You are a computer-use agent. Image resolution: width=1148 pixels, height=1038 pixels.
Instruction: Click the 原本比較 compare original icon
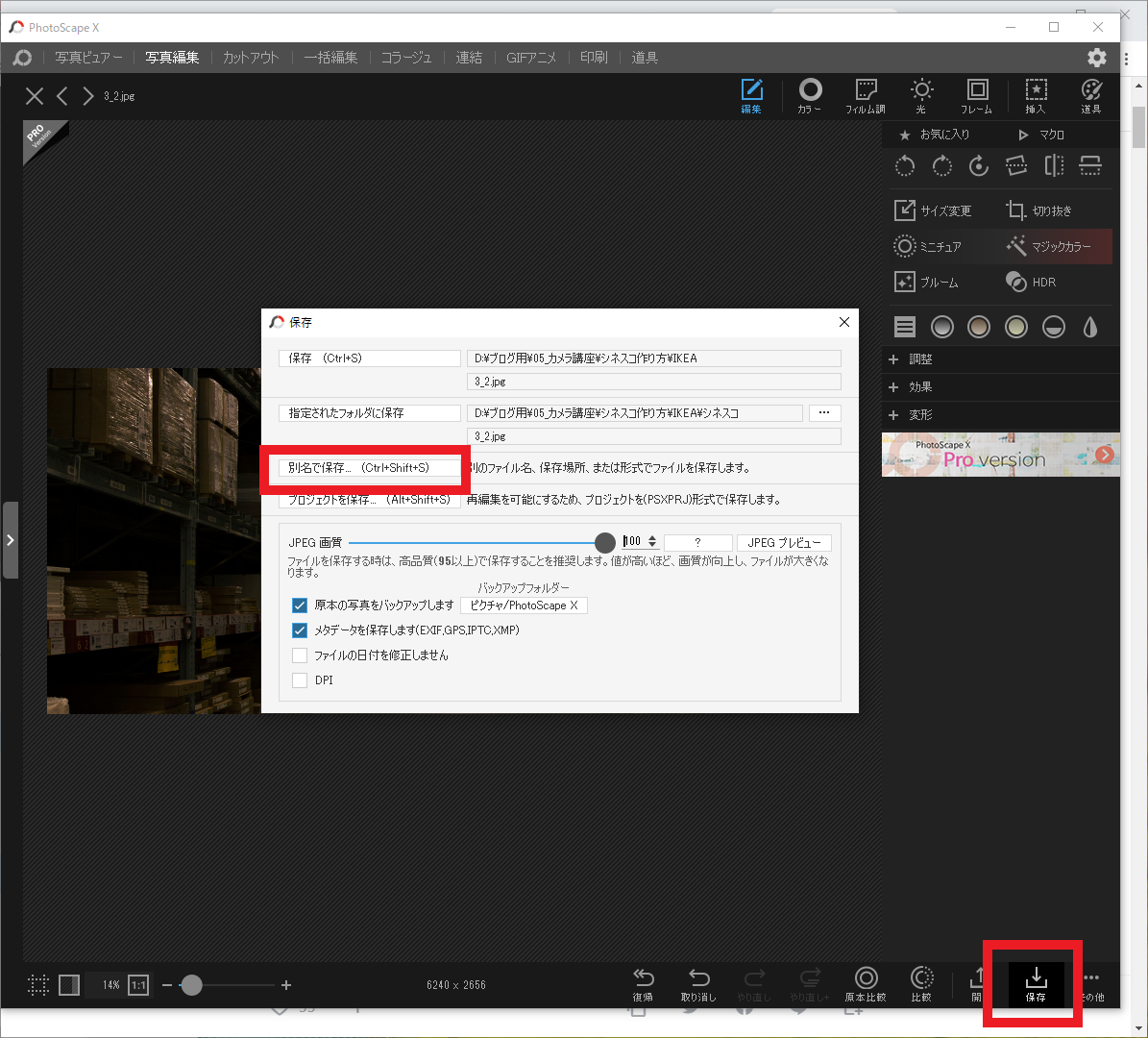(866, 983)
